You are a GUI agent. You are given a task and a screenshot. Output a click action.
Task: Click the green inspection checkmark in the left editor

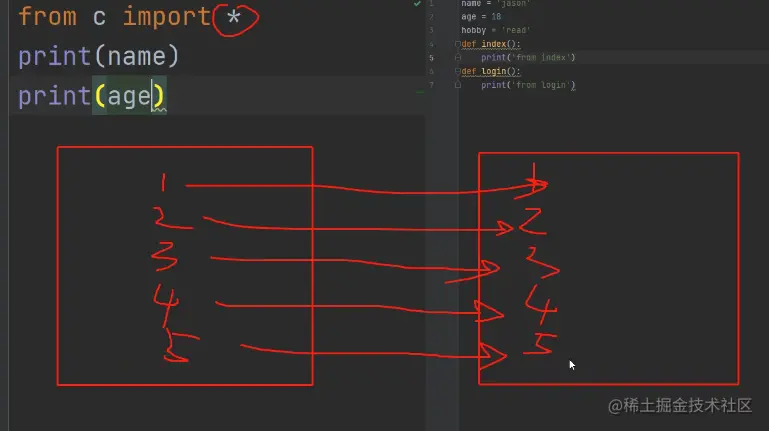coord(417,3)
